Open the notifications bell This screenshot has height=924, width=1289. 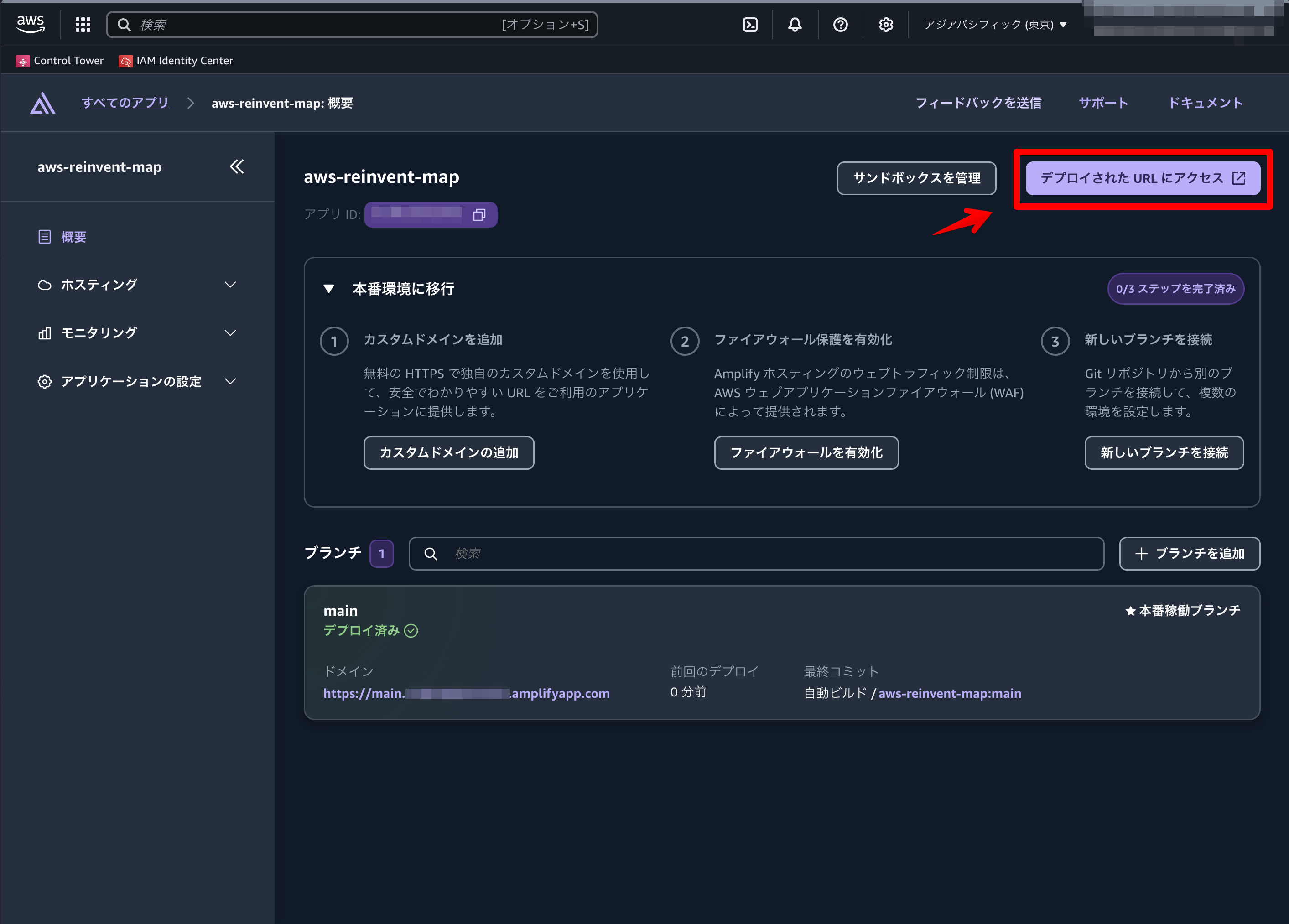pos(795,25)
